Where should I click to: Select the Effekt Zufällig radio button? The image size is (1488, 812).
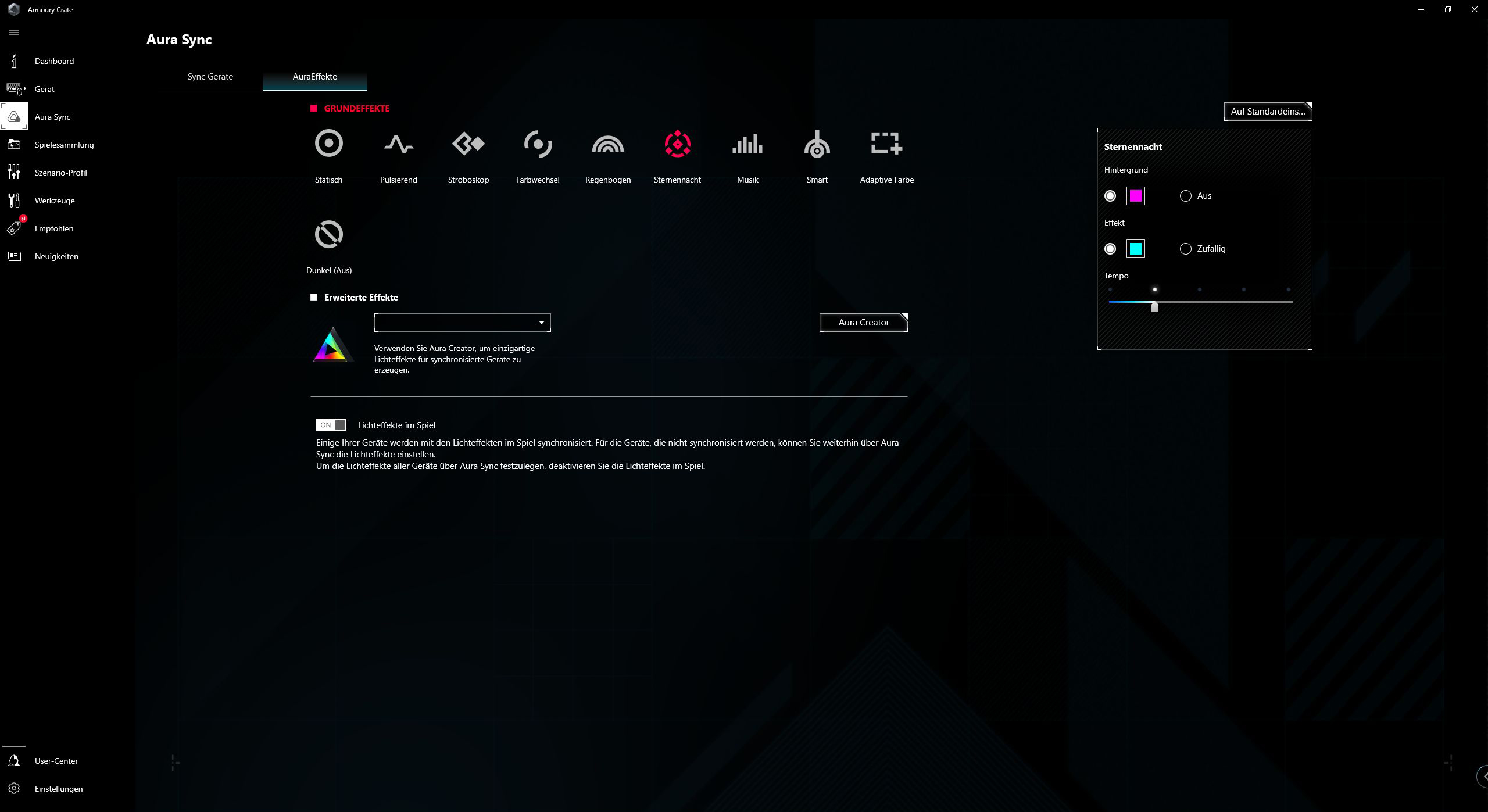1186,249
